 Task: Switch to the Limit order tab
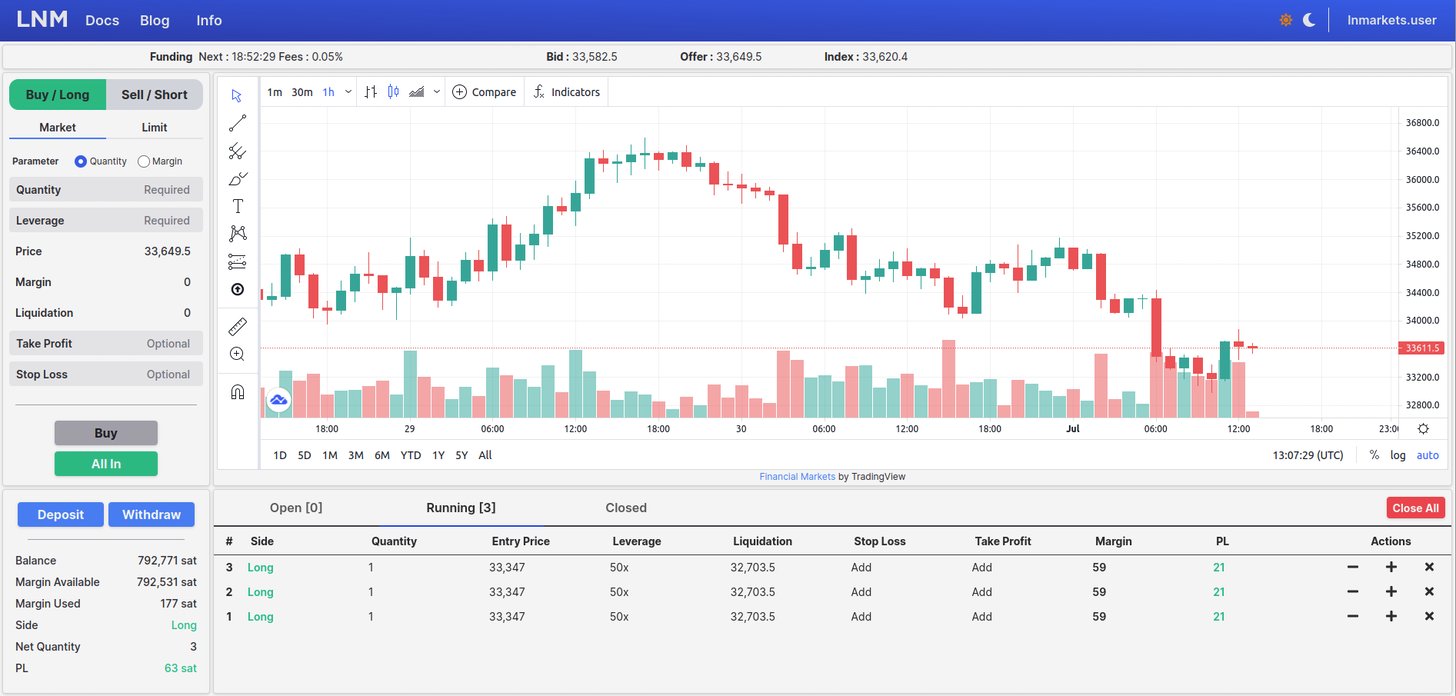tap(154, 127)
